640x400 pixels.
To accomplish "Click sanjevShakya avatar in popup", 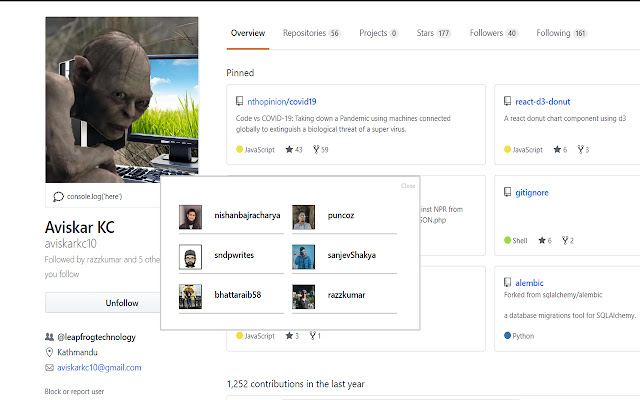I will [x=303, y=257].
